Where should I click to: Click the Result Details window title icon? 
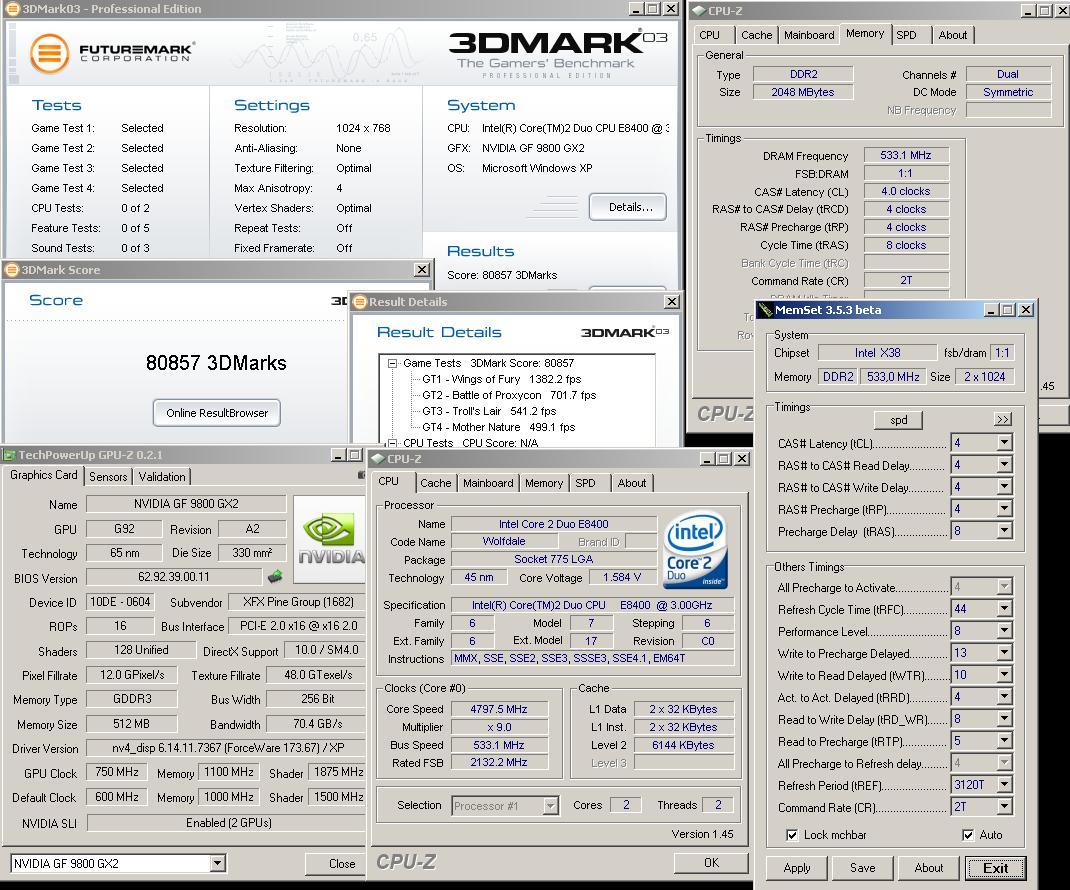(x=360, y=302)
